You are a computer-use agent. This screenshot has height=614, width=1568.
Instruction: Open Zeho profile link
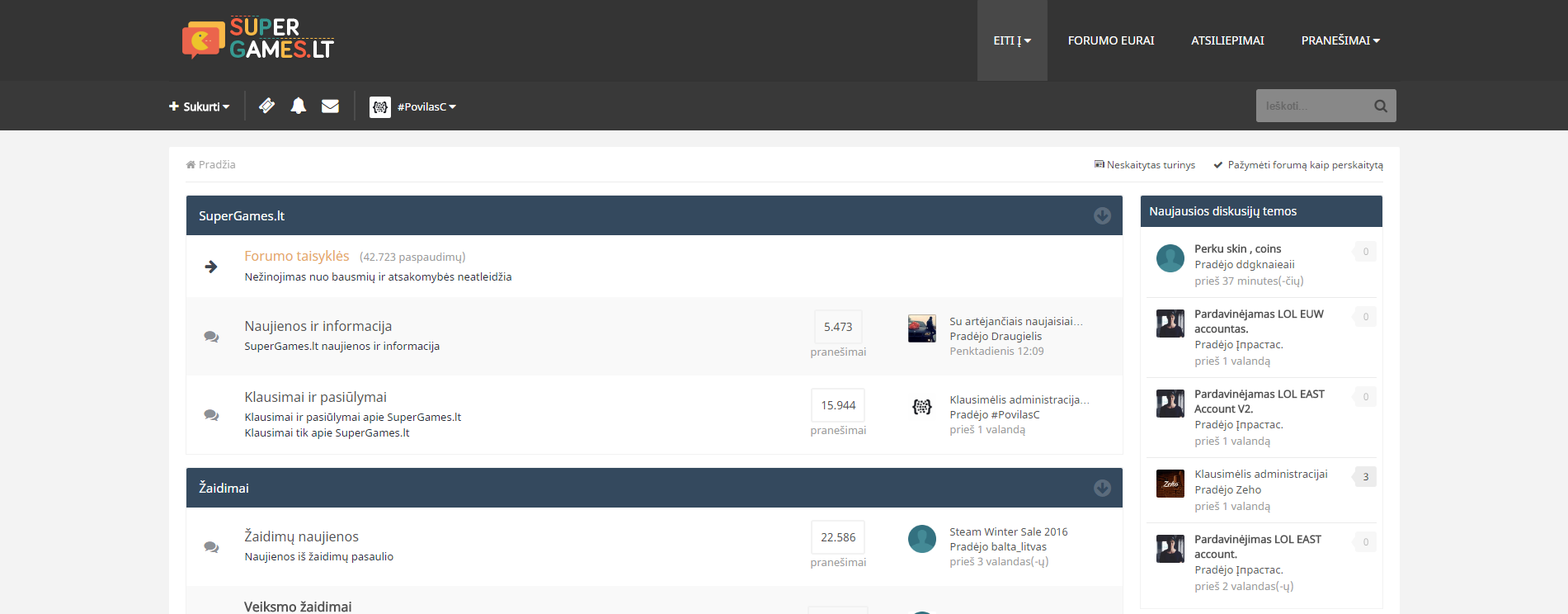coord(1249,489)
